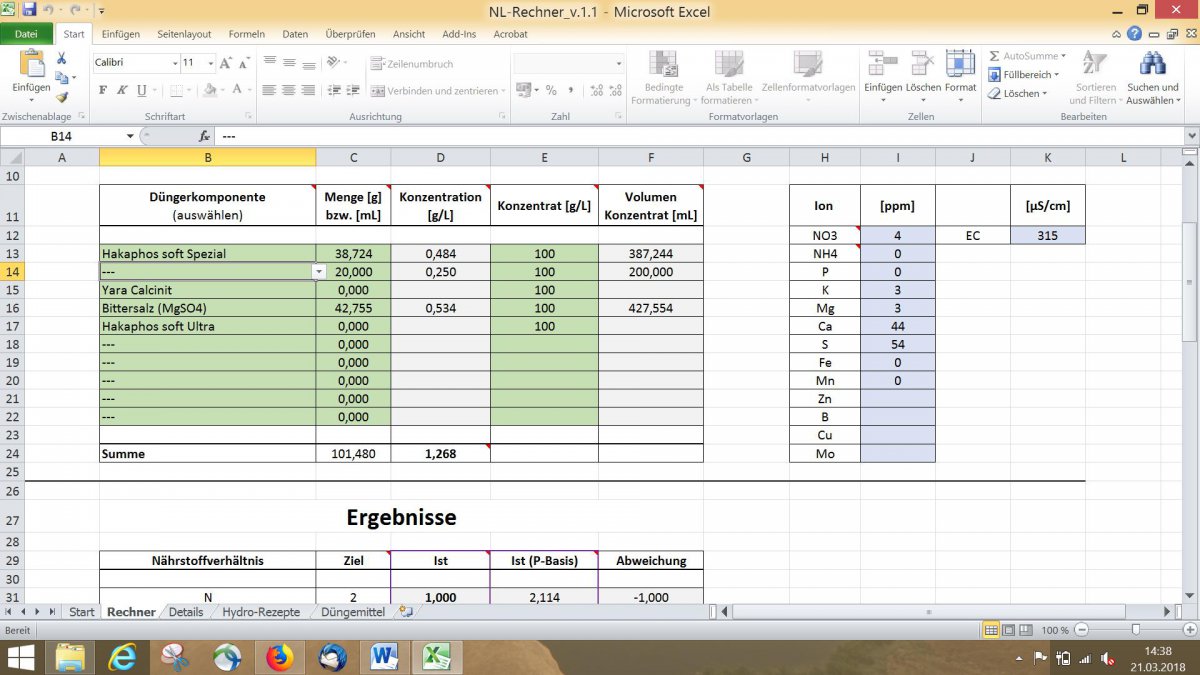The width and height of the screenshot is (1200, 675).
Task: Apply left text alignment
Action: [269, 90]
